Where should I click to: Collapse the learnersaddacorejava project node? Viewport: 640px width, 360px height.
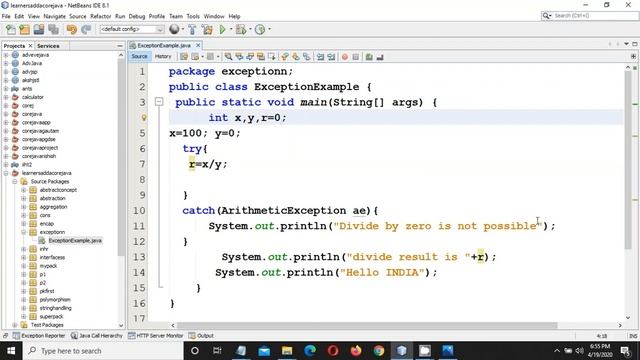coord(6,173)
